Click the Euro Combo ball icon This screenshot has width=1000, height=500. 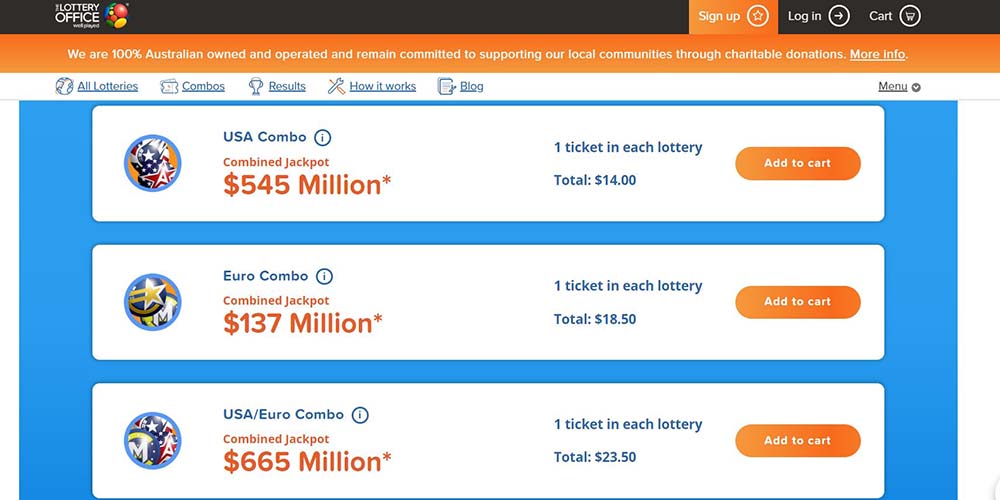coord(152,302)
